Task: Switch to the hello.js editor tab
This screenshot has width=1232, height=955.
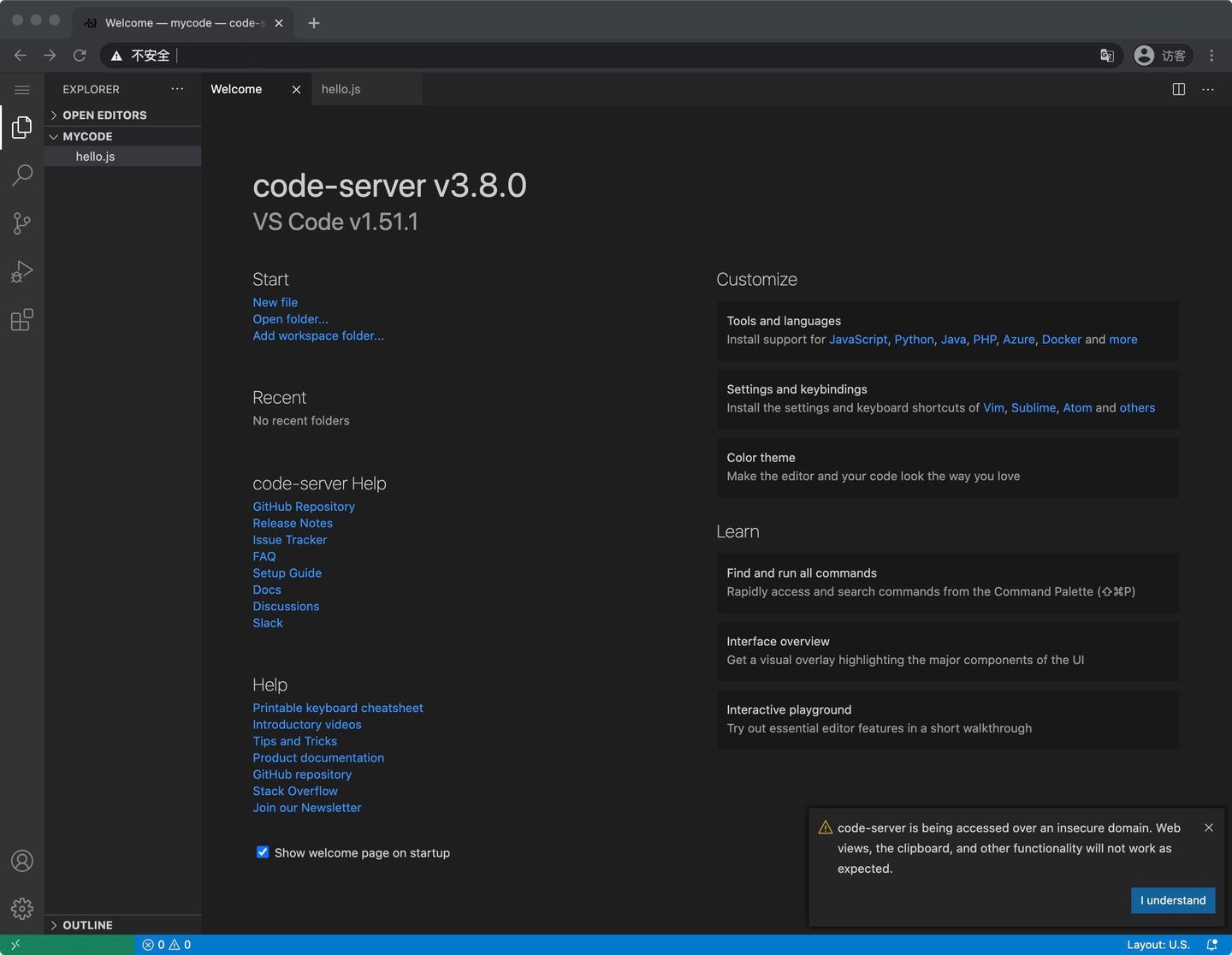Action: 341,88
